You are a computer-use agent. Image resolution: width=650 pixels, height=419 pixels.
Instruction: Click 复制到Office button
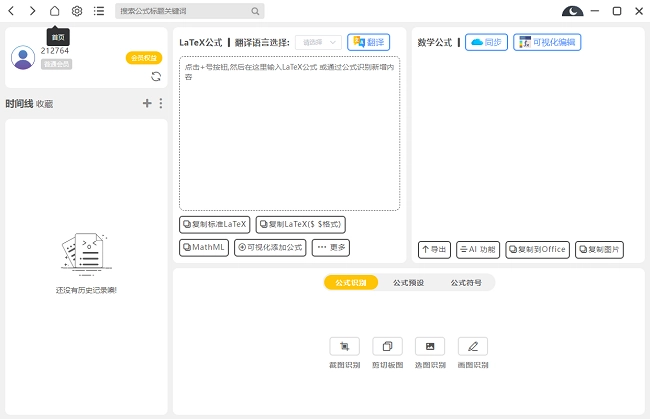(x=537, y=250)
